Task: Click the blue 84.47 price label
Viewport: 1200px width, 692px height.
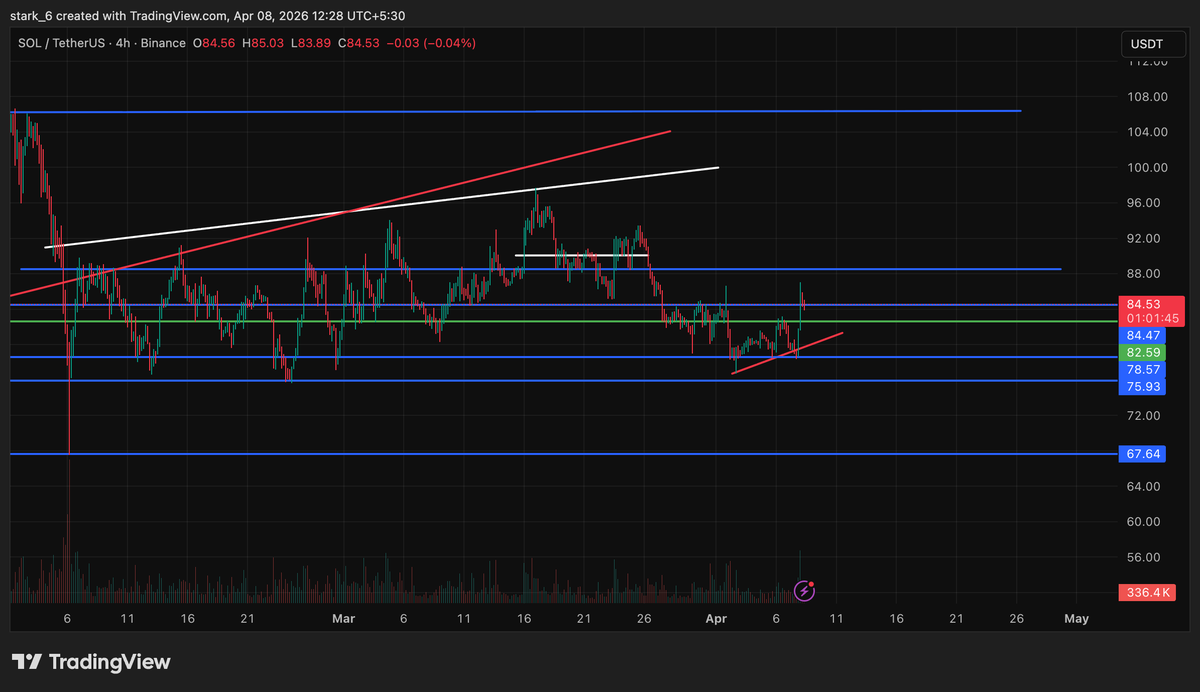Action: [1142, 336]
